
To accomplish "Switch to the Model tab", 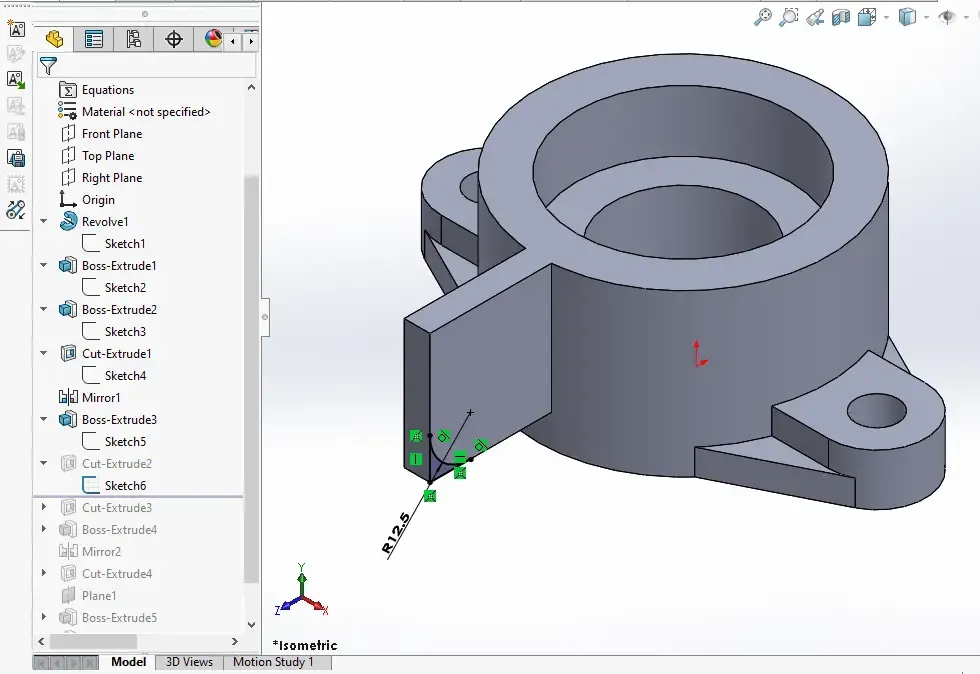I will [x=129, y=662].
